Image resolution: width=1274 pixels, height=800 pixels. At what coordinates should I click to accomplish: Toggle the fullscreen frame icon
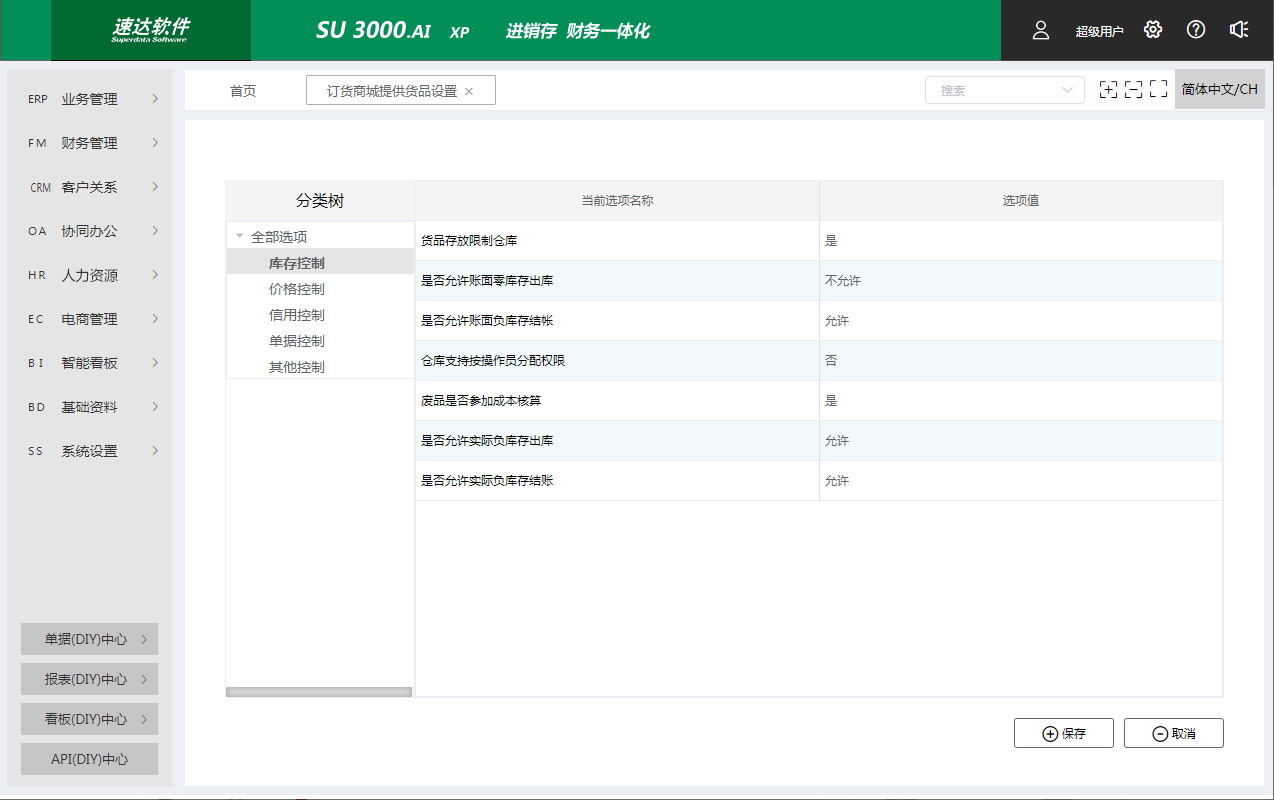1158,90
